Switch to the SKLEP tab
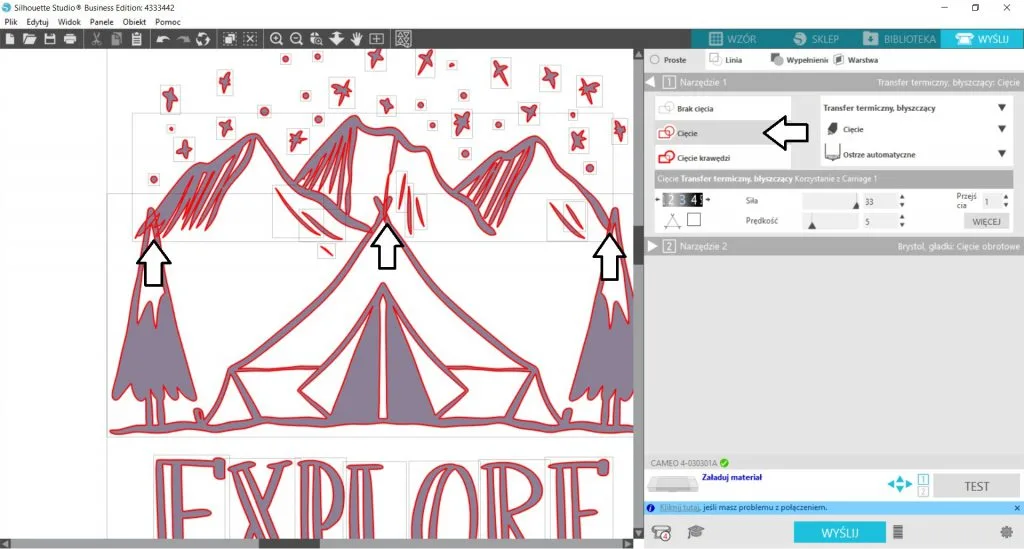 click(x=816, y=39)
